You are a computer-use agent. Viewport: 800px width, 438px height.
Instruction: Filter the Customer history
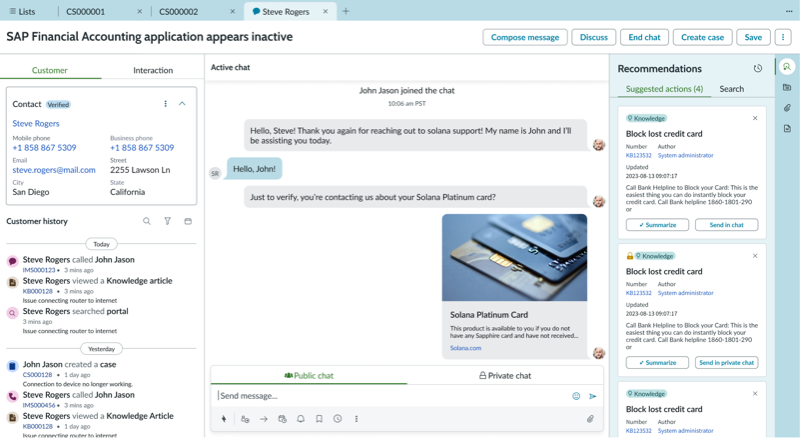(167, 221)
